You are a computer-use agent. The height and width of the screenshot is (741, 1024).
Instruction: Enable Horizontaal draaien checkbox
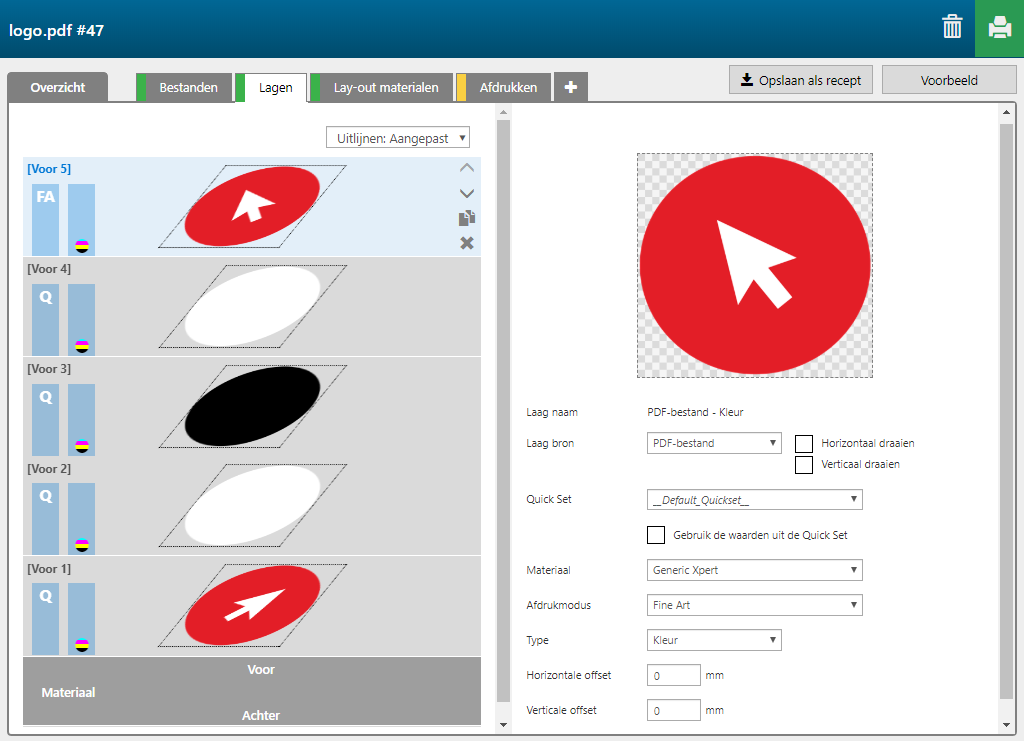[x=804, y=444]
